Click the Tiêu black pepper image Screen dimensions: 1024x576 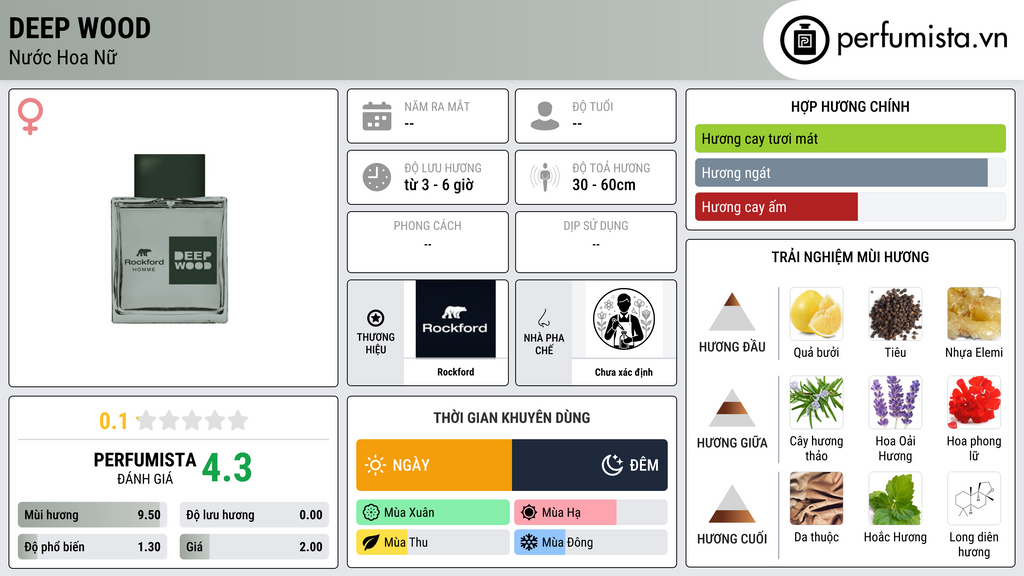pos(895,314)
